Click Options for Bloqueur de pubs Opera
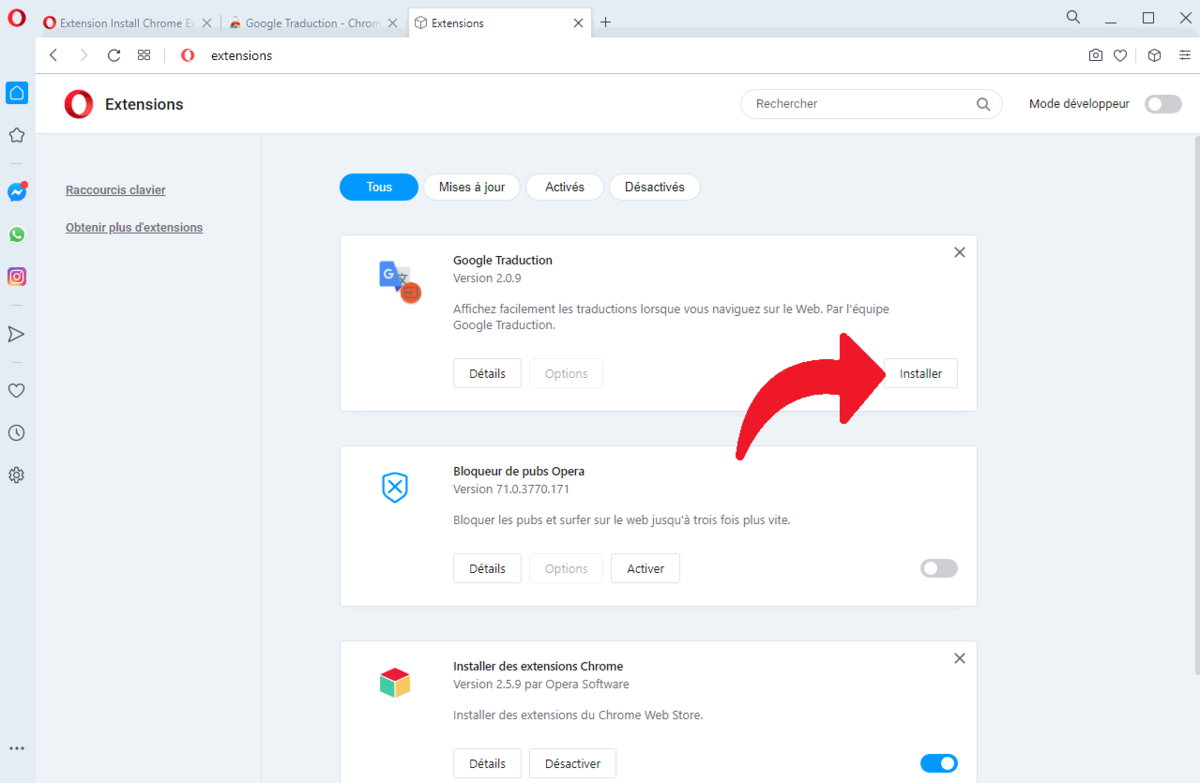Screen dimensions: 1200x783 [566, 568]
